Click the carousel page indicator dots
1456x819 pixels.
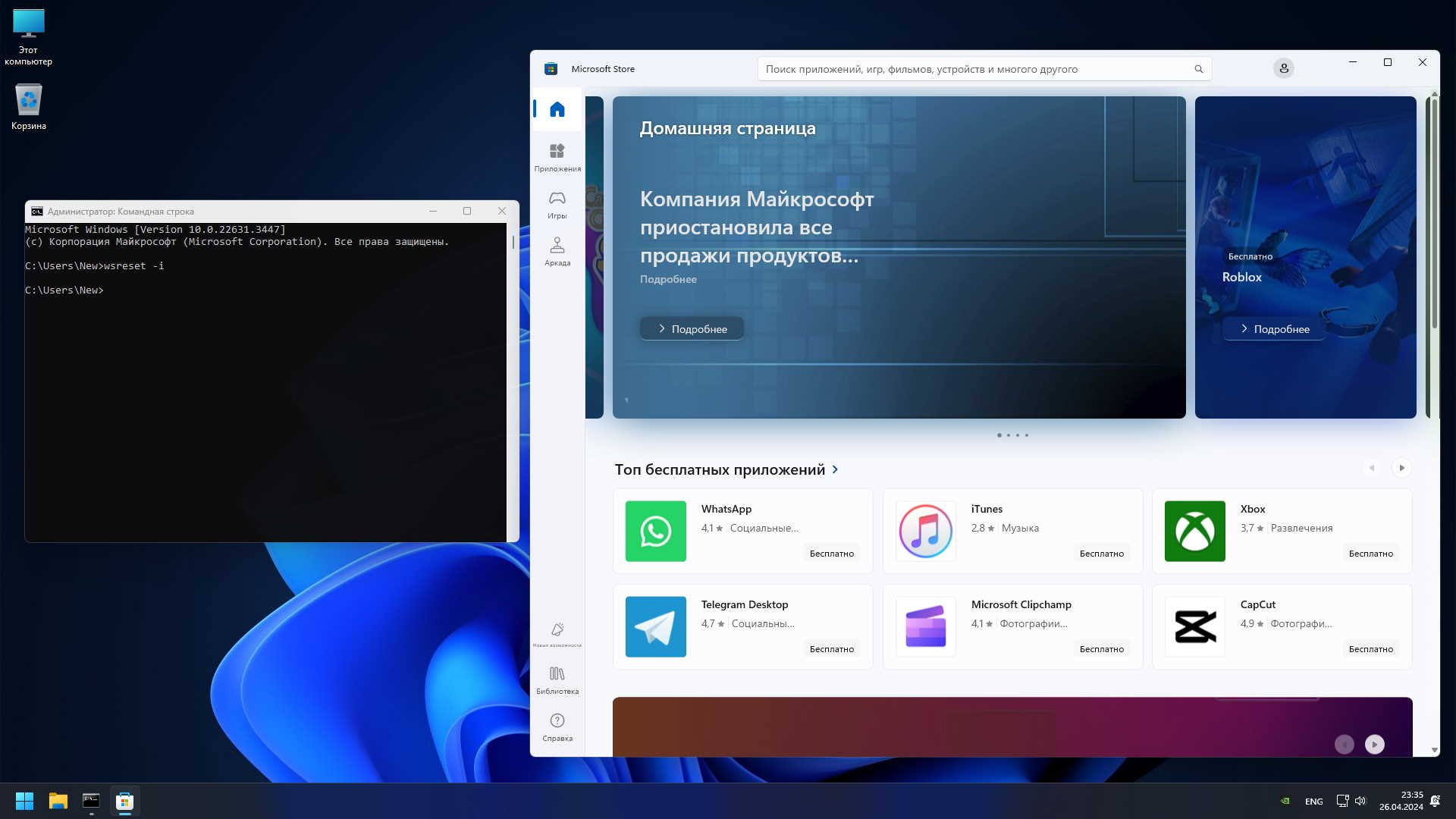[x=1012, y=435]
